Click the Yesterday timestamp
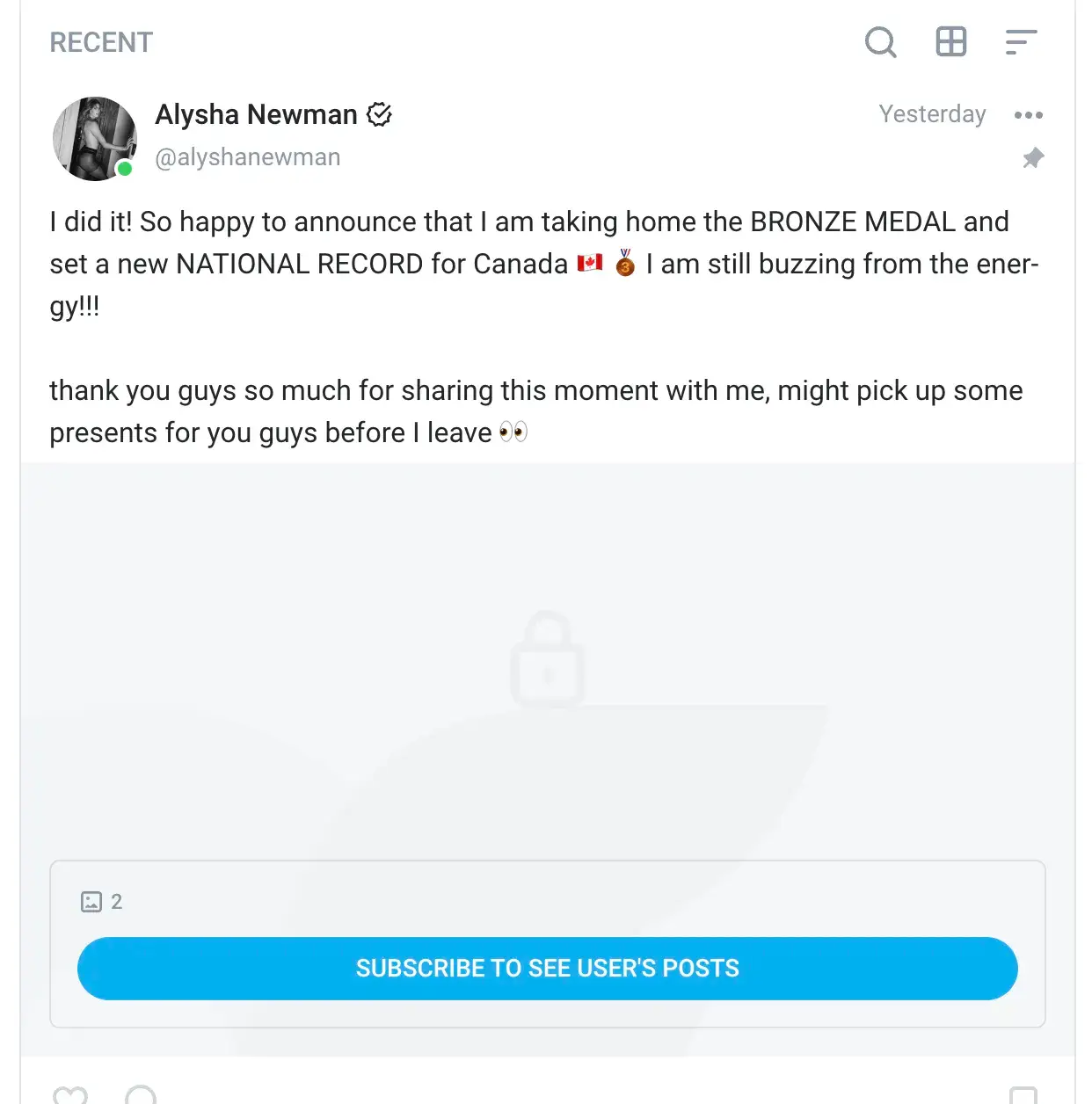The image size is (1092, 1104). [932, 114]
